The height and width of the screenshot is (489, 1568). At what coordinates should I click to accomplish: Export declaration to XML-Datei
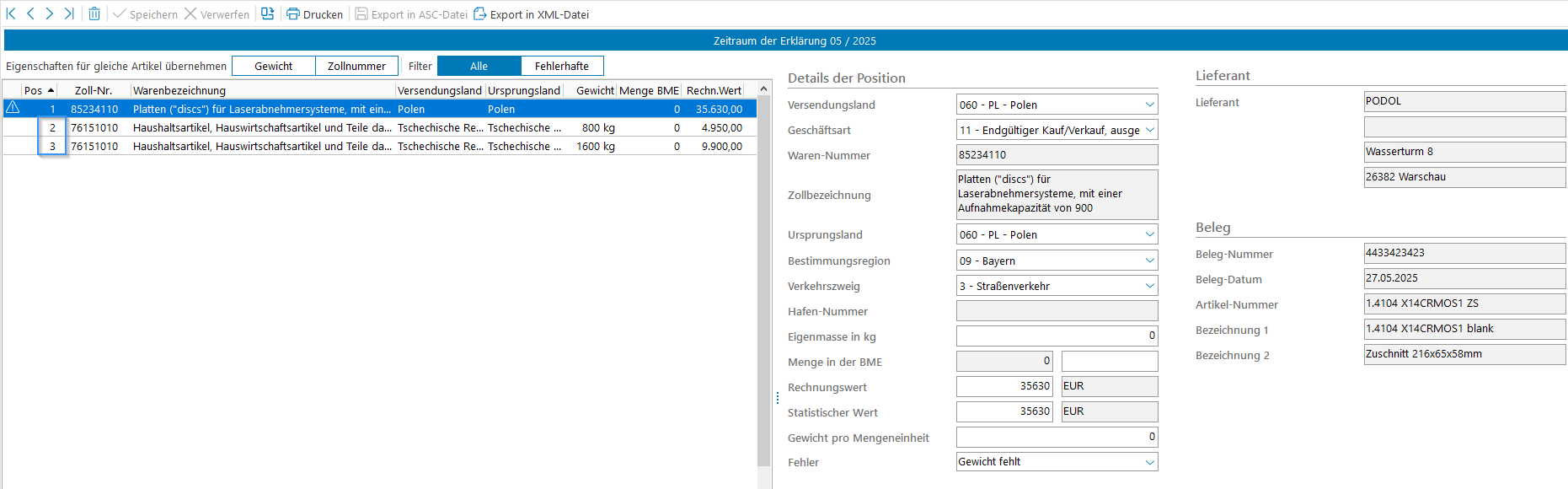pyautogui.click(x=531, y=14)
